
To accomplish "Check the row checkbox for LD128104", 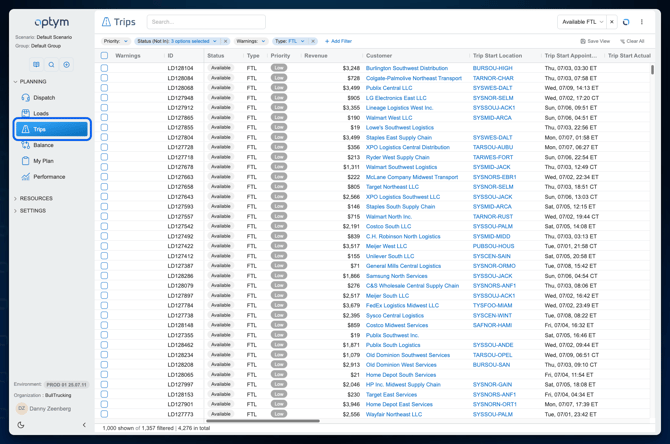I will pyautogui.click(x=104, y=68).
